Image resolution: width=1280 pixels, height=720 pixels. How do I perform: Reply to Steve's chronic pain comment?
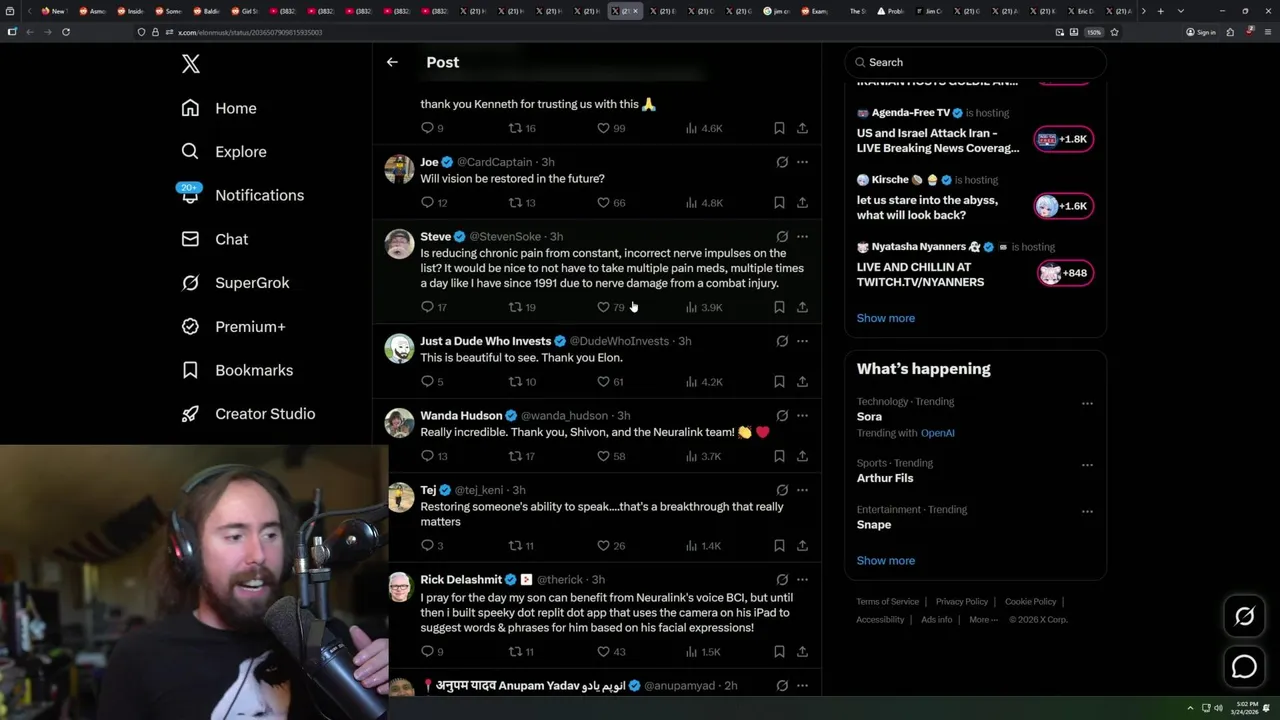click(434, 307)
